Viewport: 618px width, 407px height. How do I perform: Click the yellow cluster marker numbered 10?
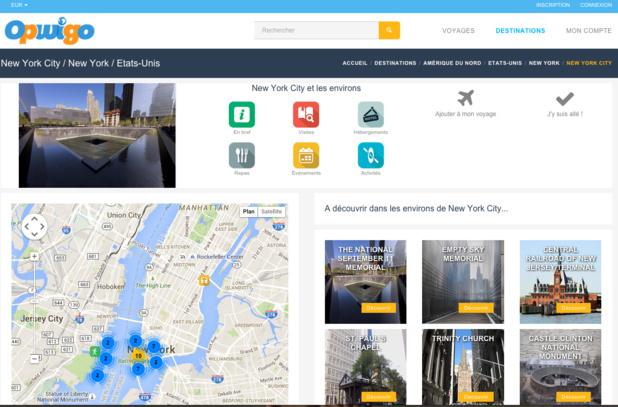tap(138, 355)
